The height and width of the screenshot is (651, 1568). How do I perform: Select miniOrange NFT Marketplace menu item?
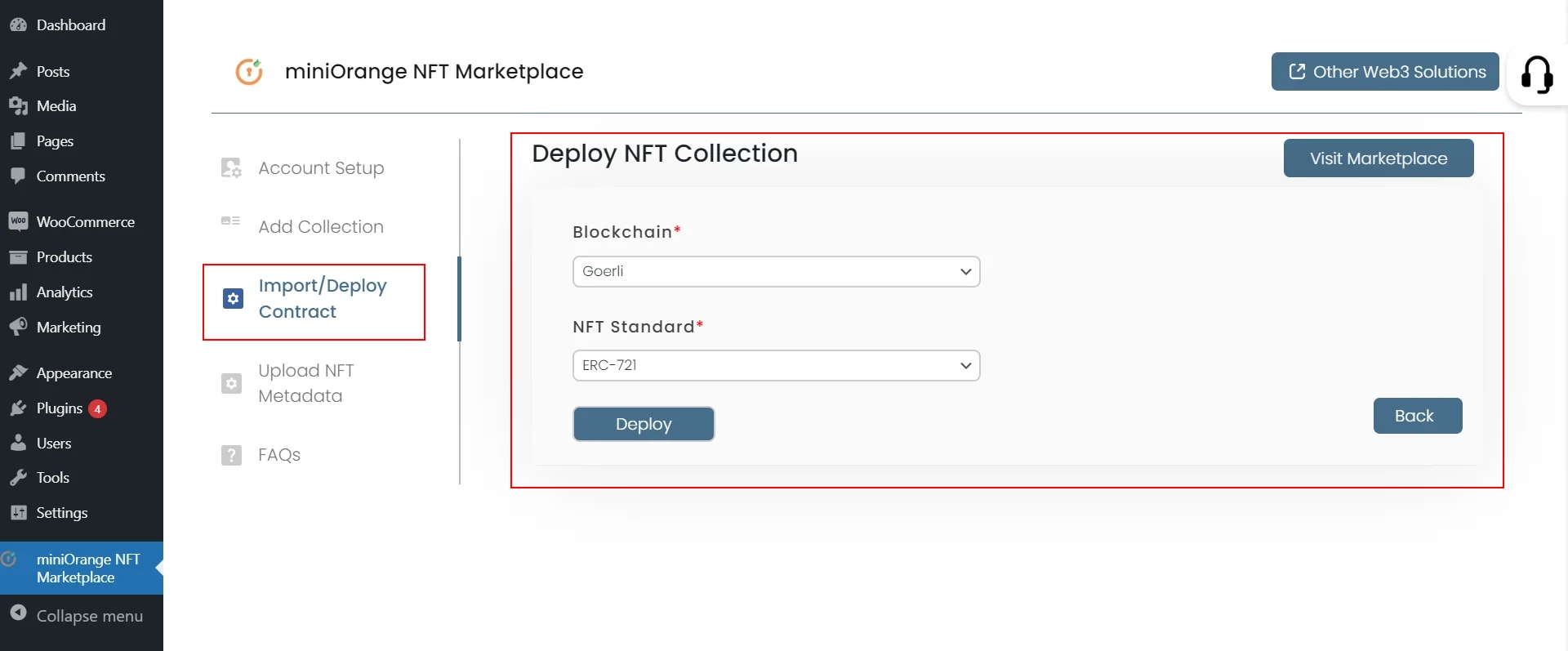pos(82,569)
